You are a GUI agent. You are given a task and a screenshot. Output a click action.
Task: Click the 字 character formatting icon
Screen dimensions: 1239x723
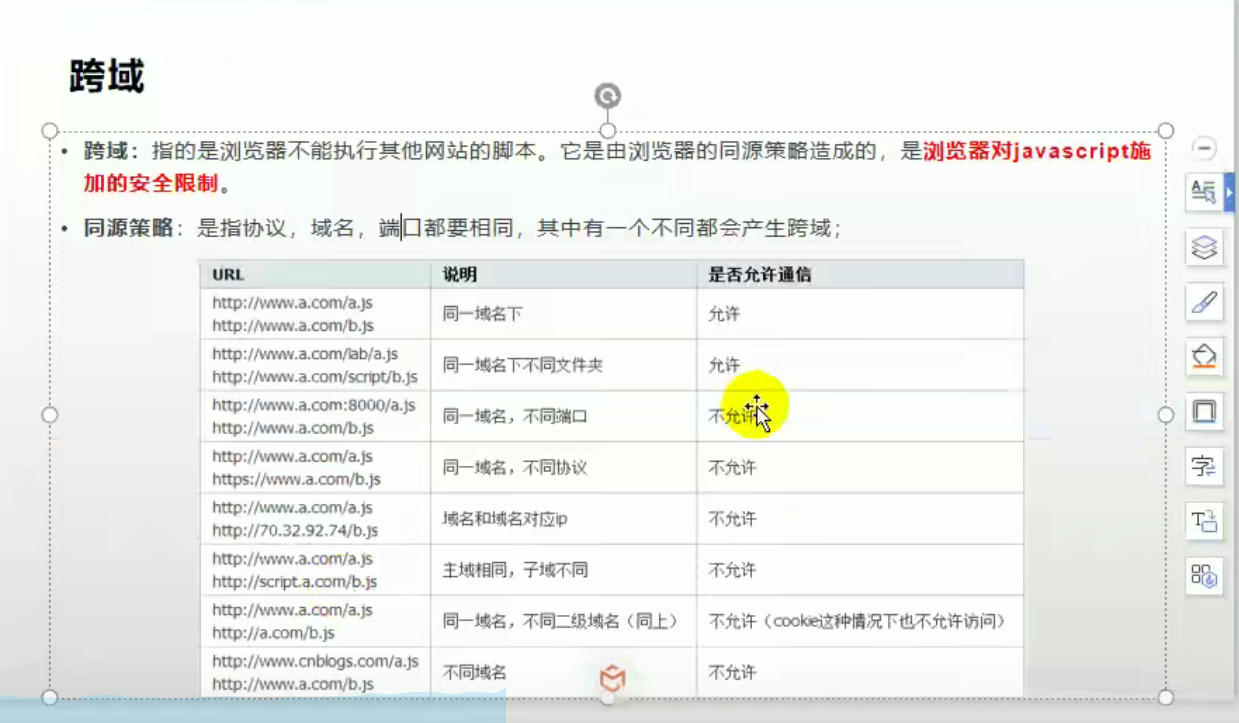(1204, 466)
